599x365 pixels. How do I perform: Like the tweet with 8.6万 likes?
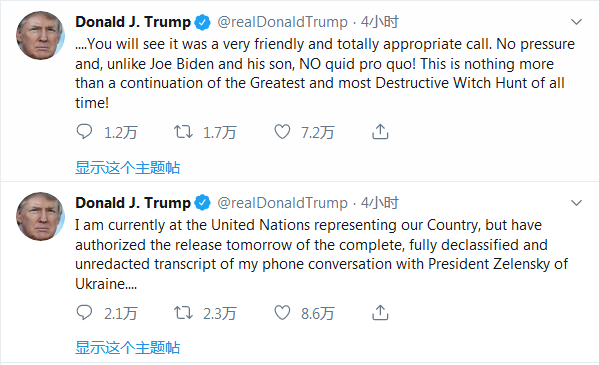point(282,313)
